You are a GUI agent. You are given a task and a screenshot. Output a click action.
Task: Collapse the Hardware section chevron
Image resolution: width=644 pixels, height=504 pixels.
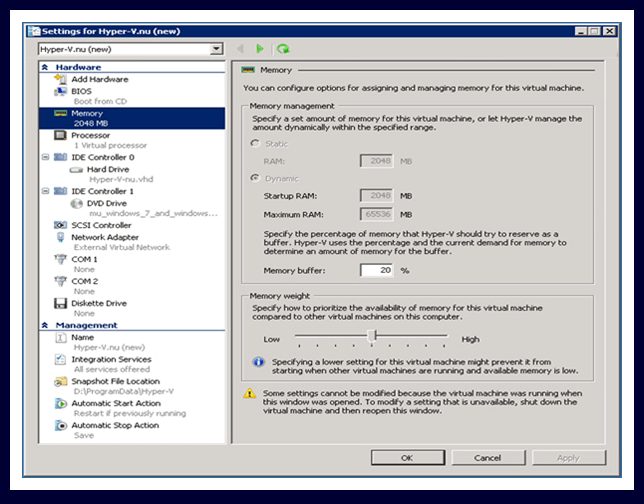(x=45, y=67)
